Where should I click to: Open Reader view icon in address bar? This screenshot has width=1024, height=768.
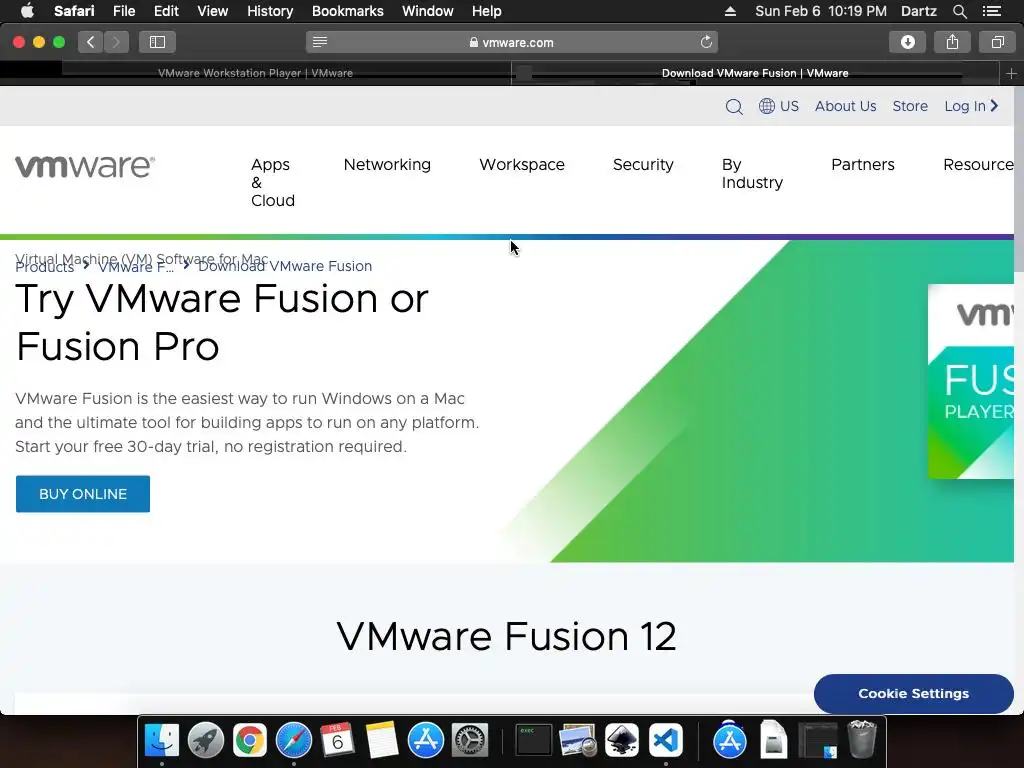320,42
